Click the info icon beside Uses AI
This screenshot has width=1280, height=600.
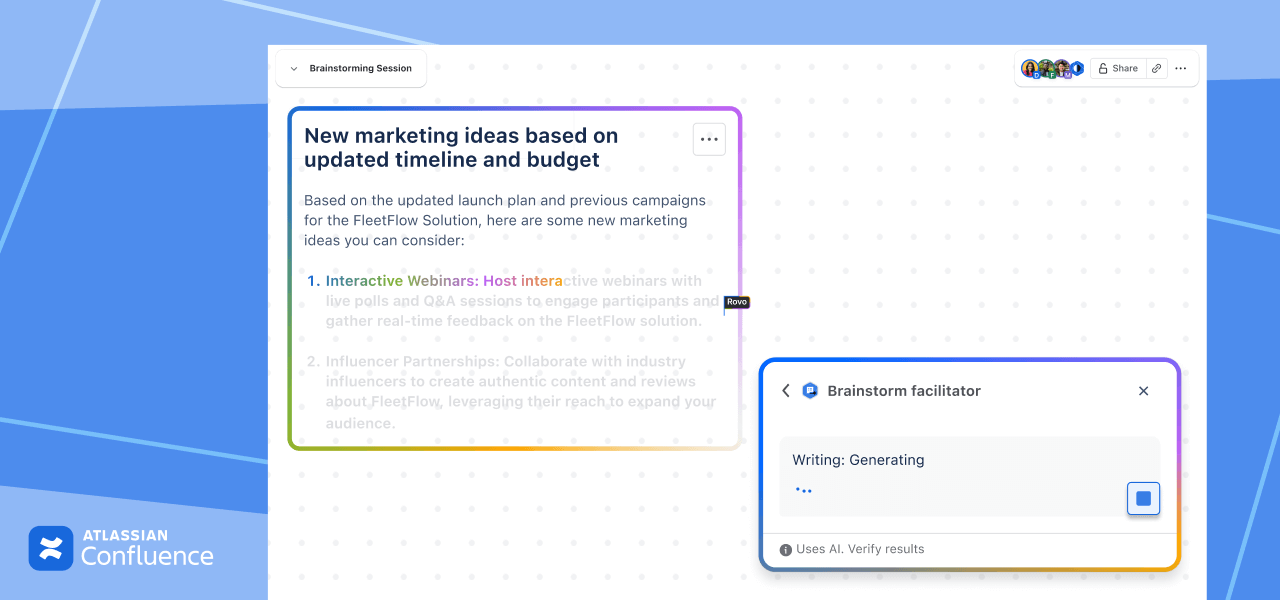[786, 549]
